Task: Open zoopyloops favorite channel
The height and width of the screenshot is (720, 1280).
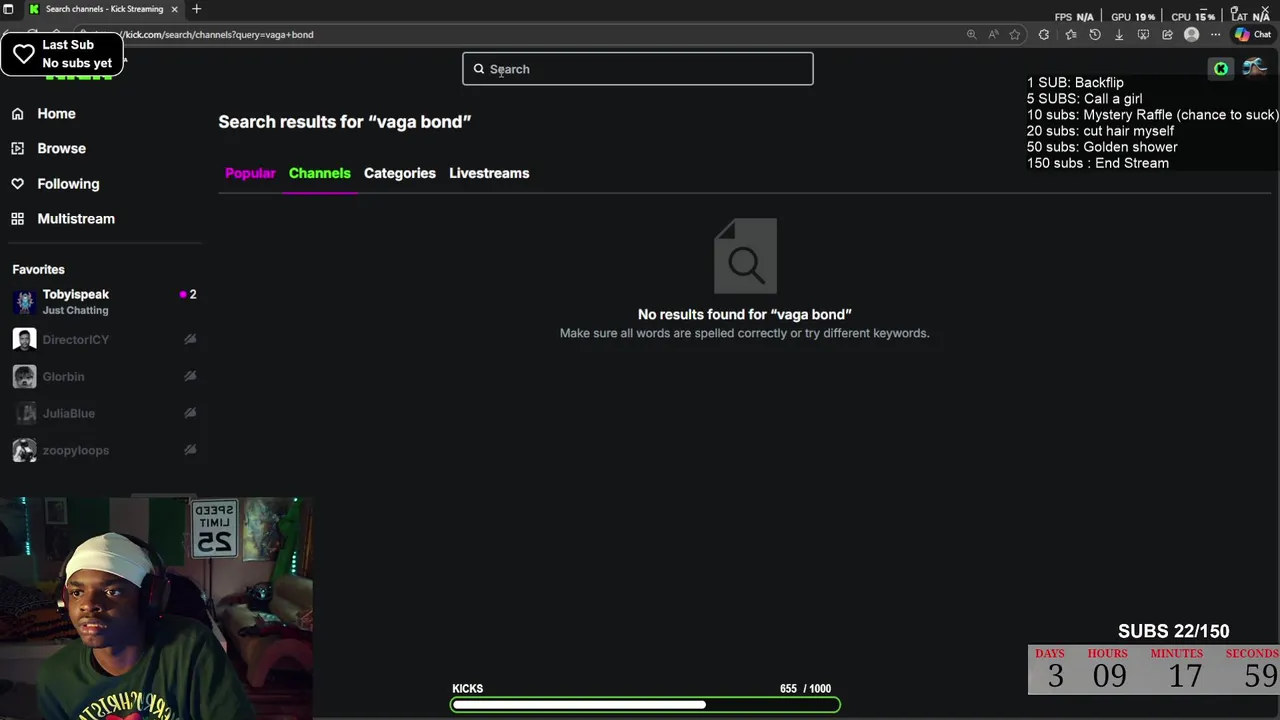Action: click(x=104, y=451)
